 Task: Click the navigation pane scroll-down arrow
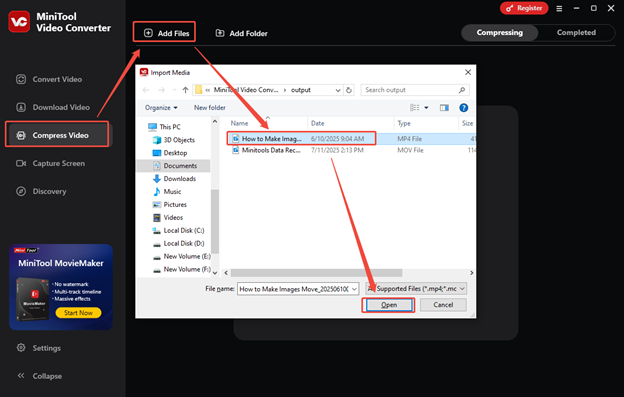click(x=215, y=273)
